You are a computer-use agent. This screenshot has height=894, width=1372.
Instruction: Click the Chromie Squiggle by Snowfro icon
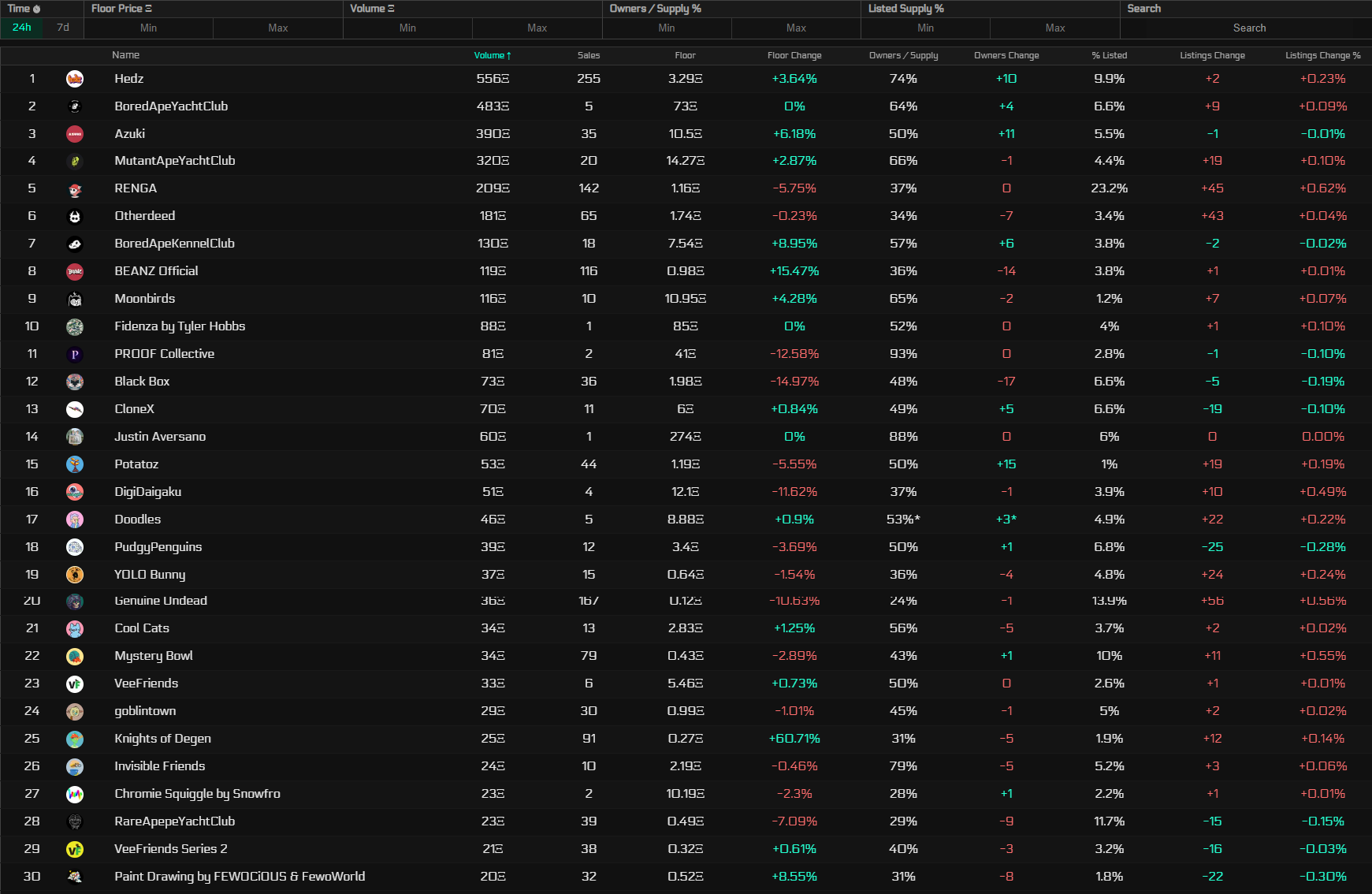coord(75,794)
